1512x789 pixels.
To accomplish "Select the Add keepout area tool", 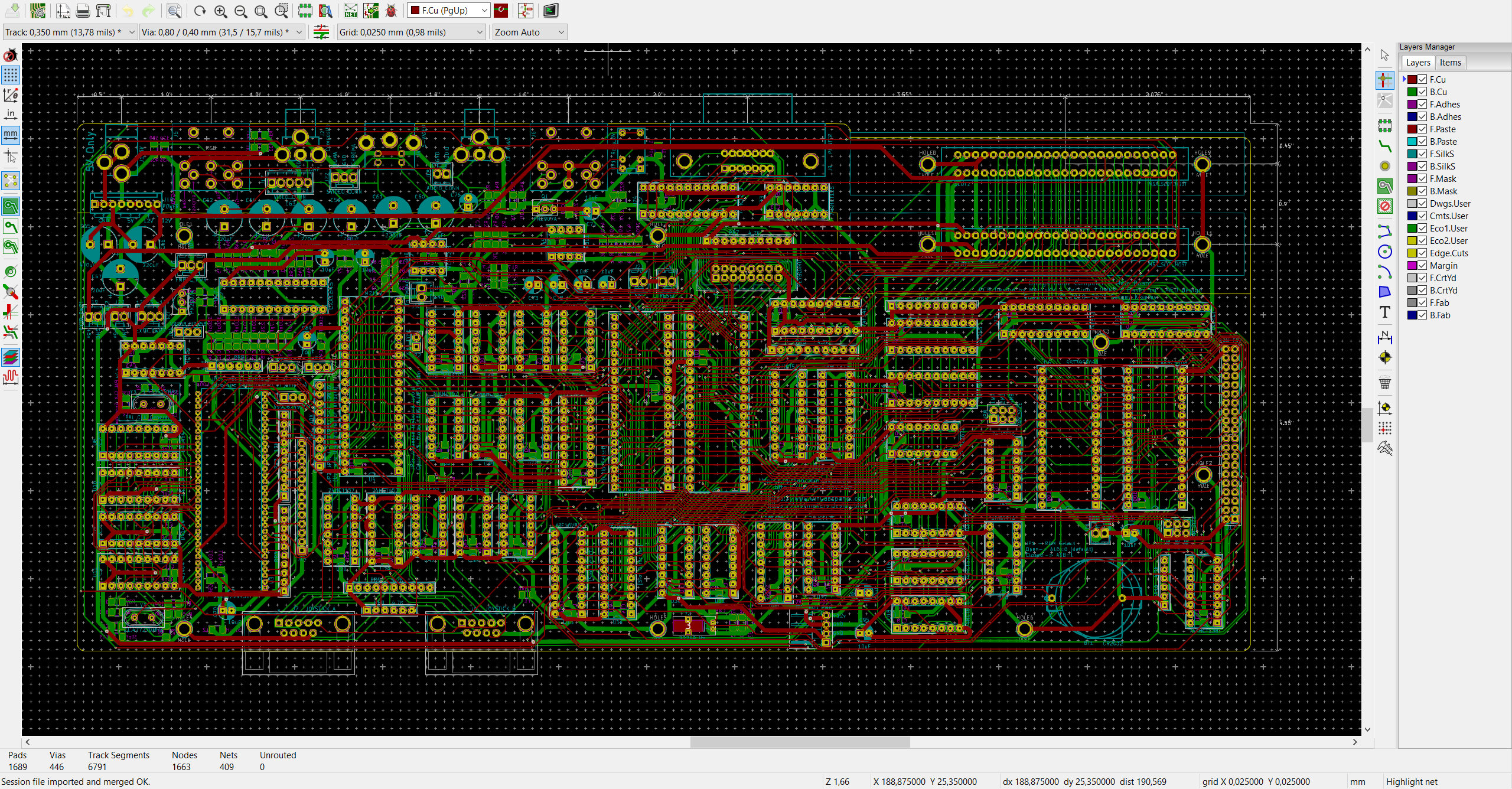I will click(x=1384, y=206).
